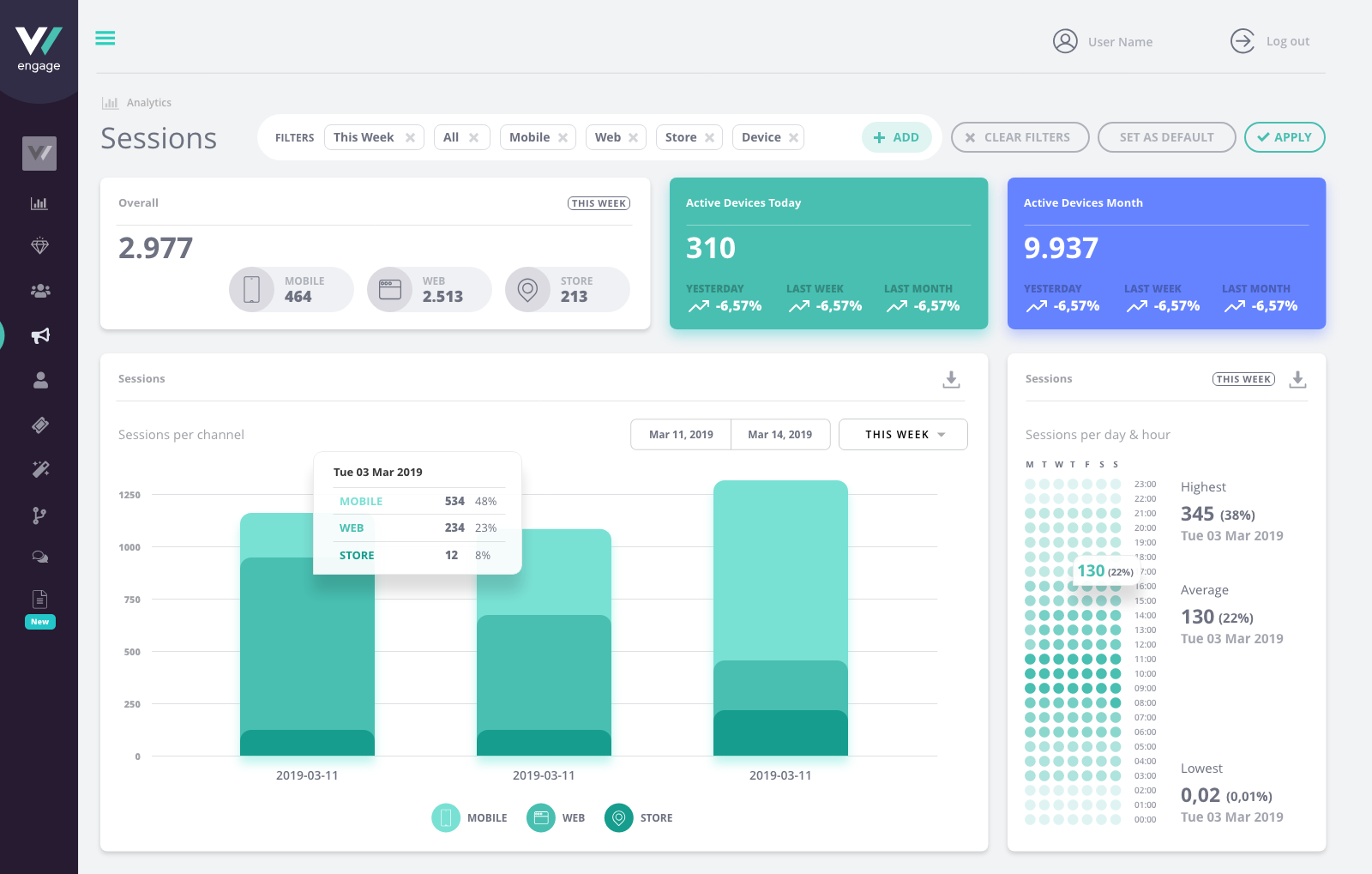Open the single user sidebar icon
1372x874 pixels.
click(40, 380)
